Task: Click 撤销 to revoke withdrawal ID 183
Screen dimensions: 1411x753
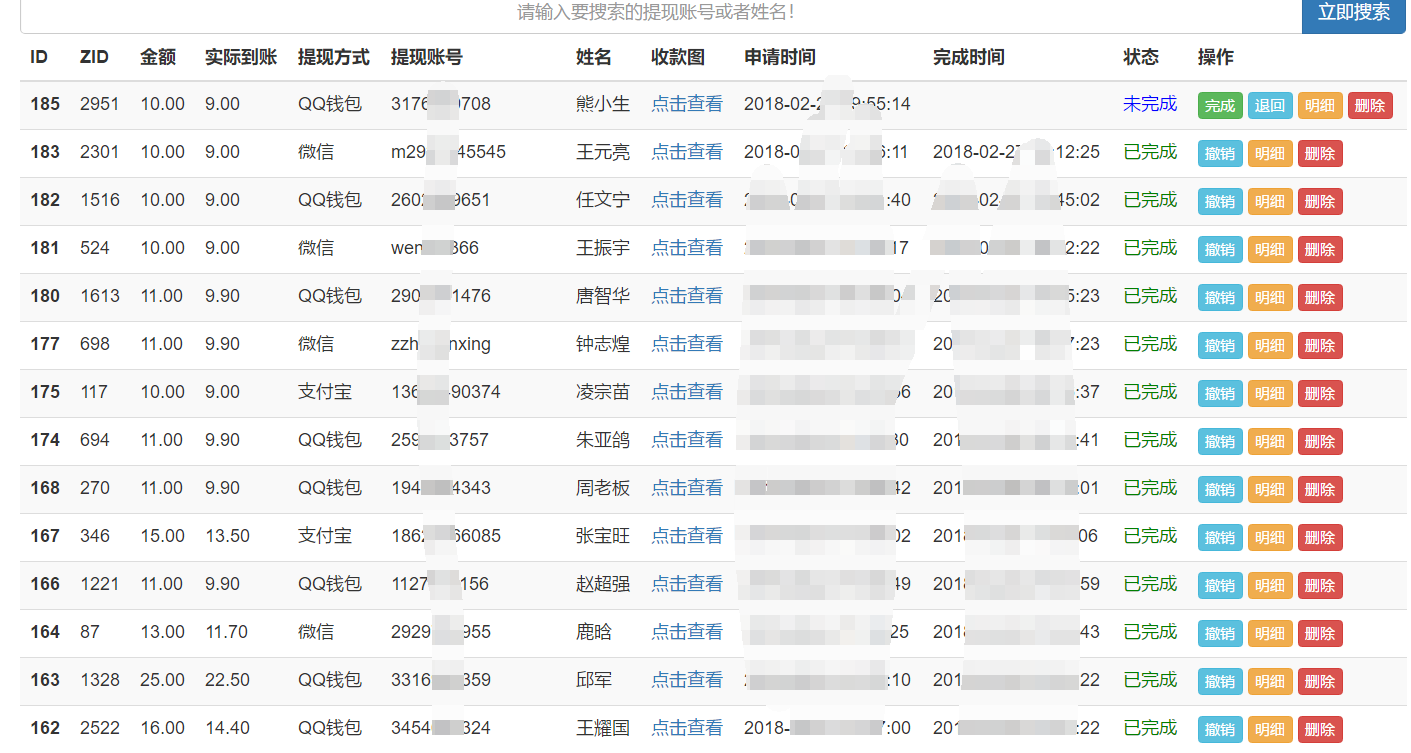Action: tap(1220, 153)
